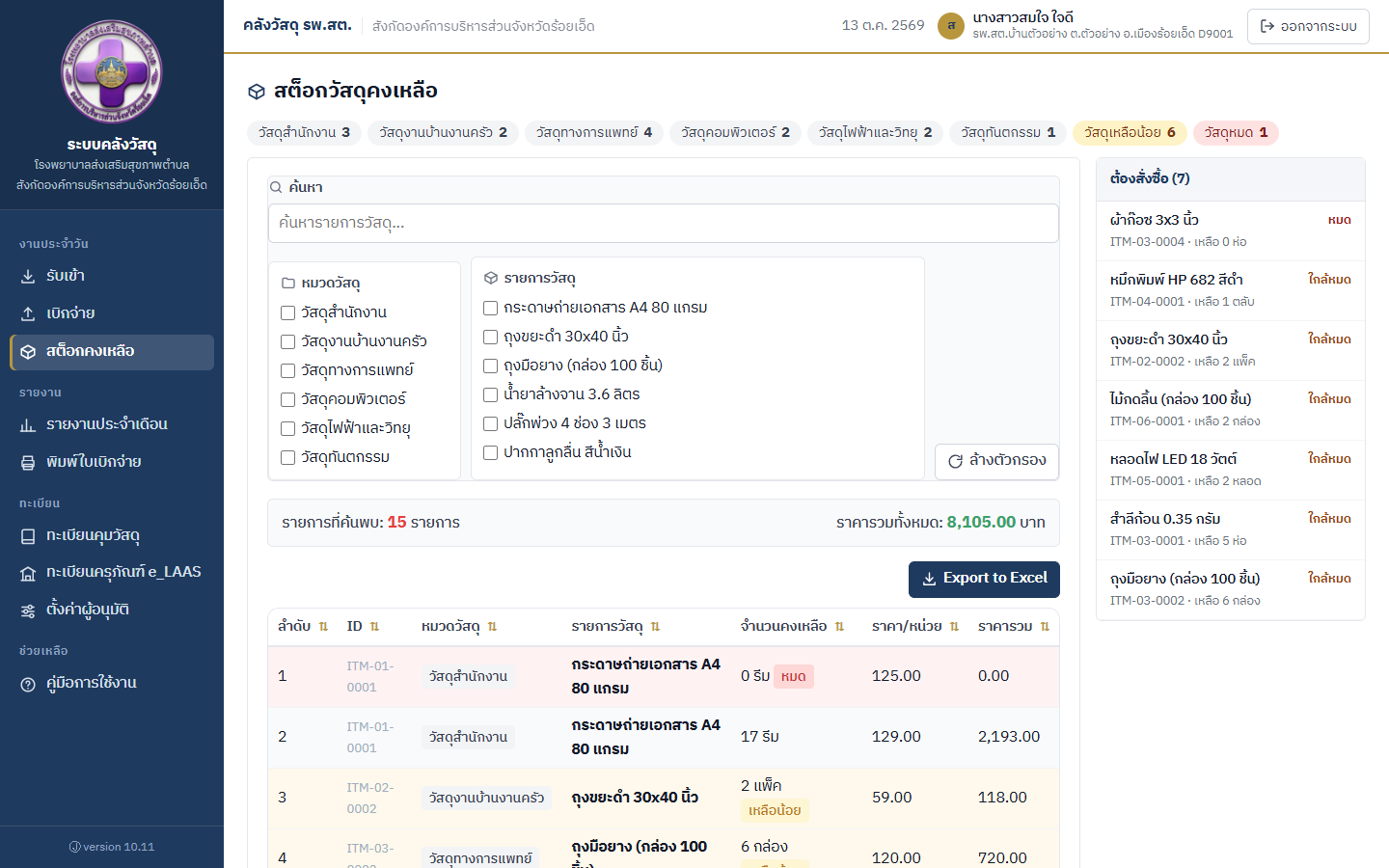This screenshot has height=868, width=1389.
Task: Filter by วัสดุสำนักงาน 3 chip
Action: [304, 133]
